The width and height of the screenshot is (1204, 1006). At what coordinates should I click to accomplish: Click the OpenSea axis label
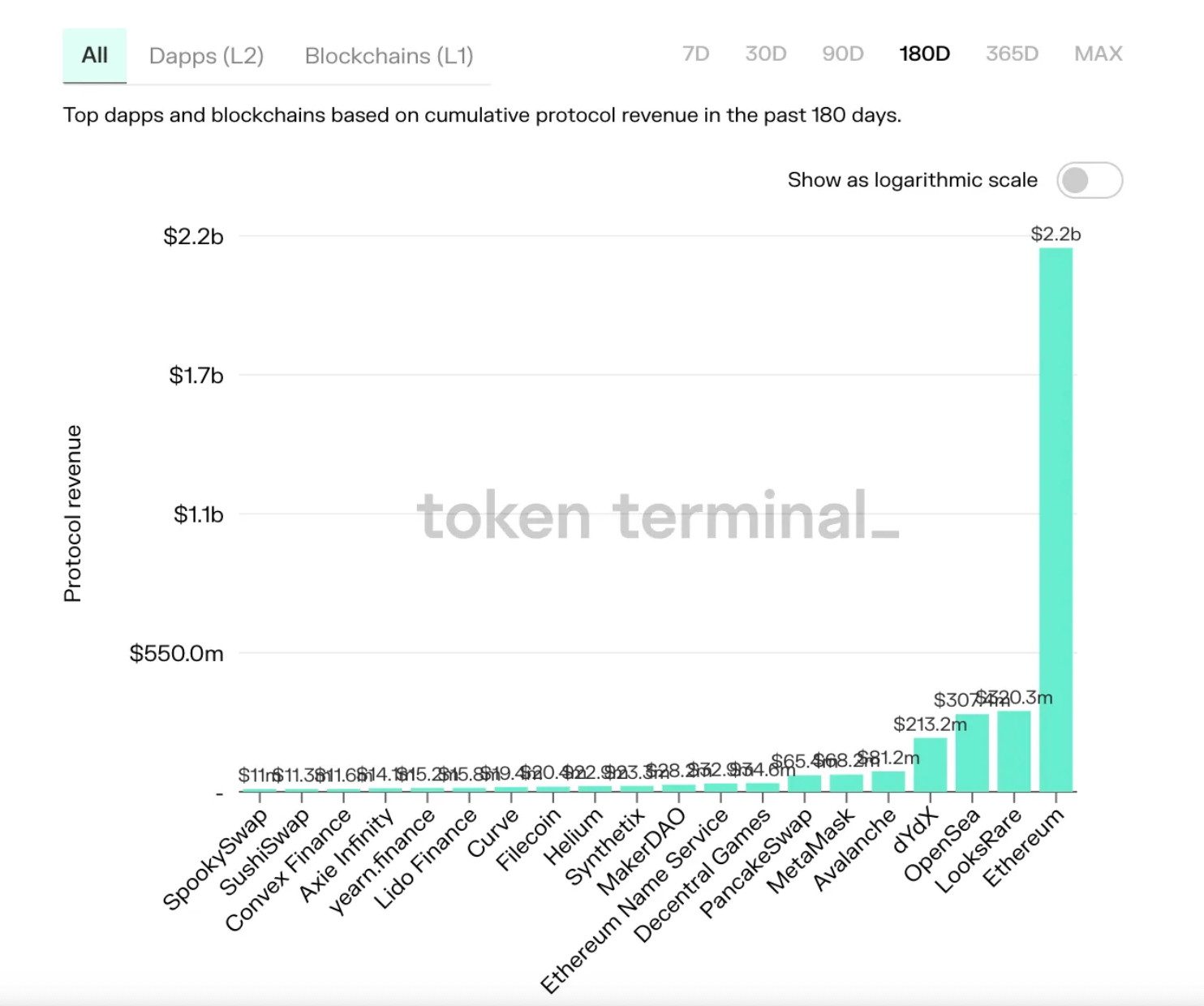[x=941, y=845]
